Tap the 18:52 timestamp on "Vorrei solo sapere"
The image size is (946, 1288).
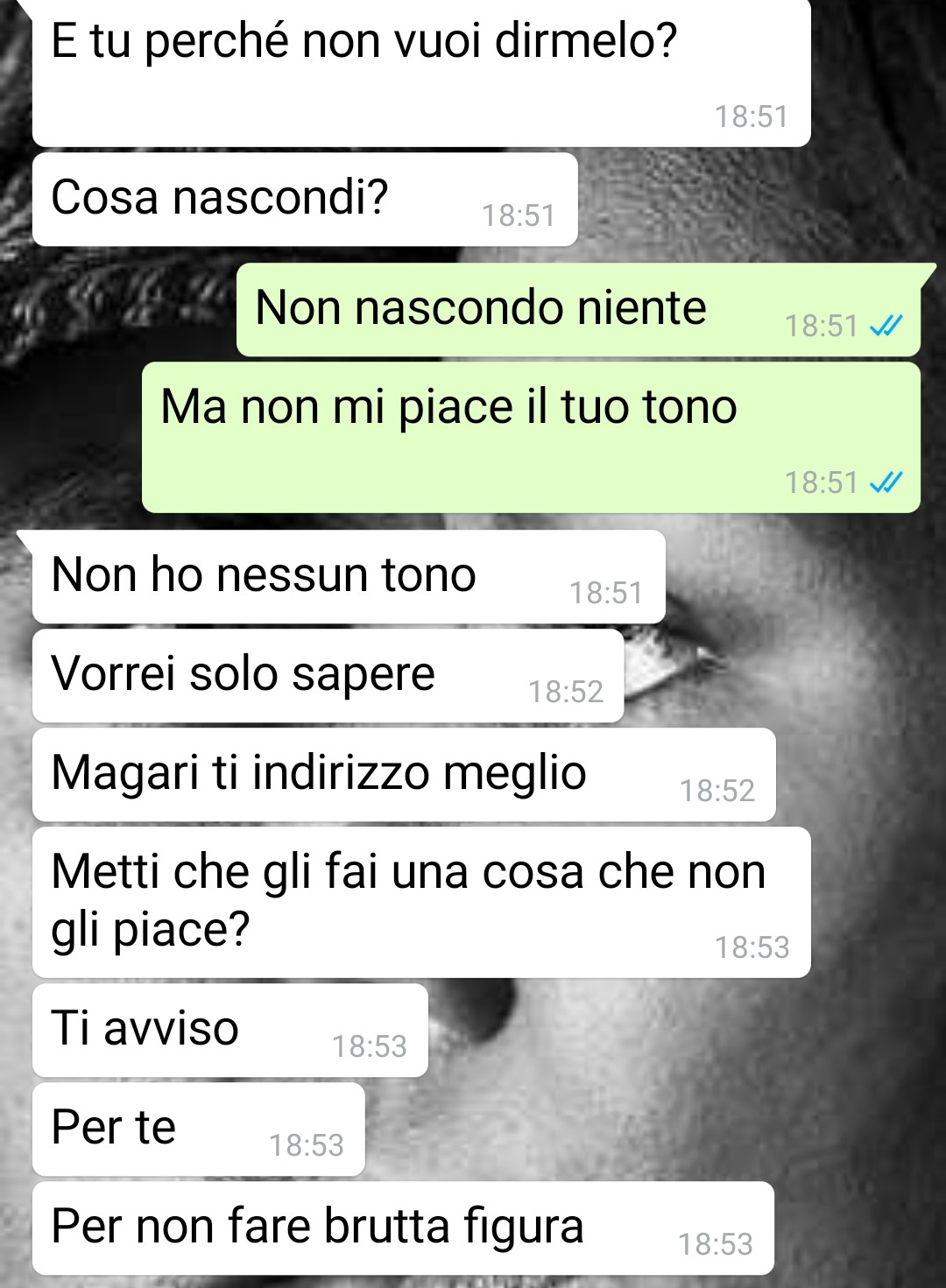[566, 693]
